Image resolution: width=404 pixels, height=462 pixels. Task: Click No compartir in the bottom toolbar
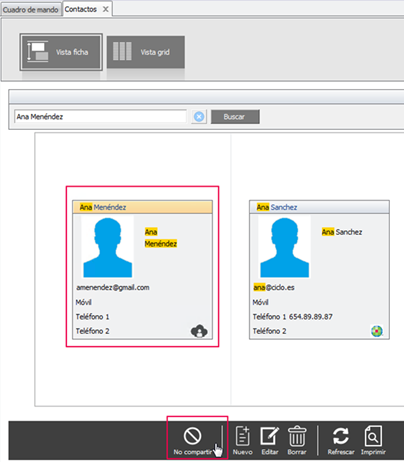coord(193,441)
